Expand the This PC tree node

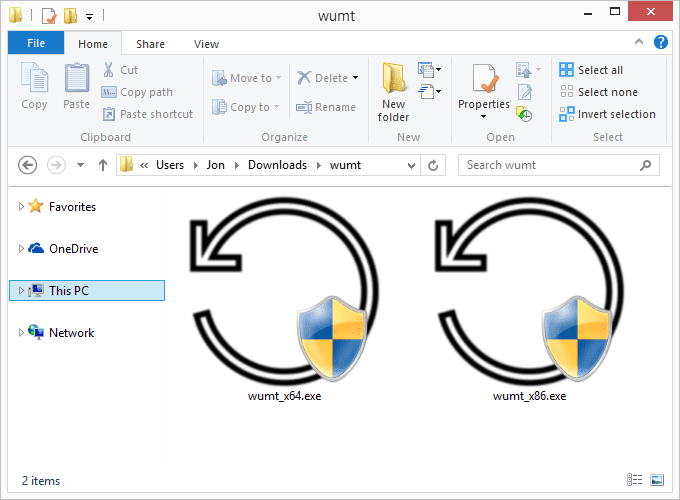[x=20, y=291]
